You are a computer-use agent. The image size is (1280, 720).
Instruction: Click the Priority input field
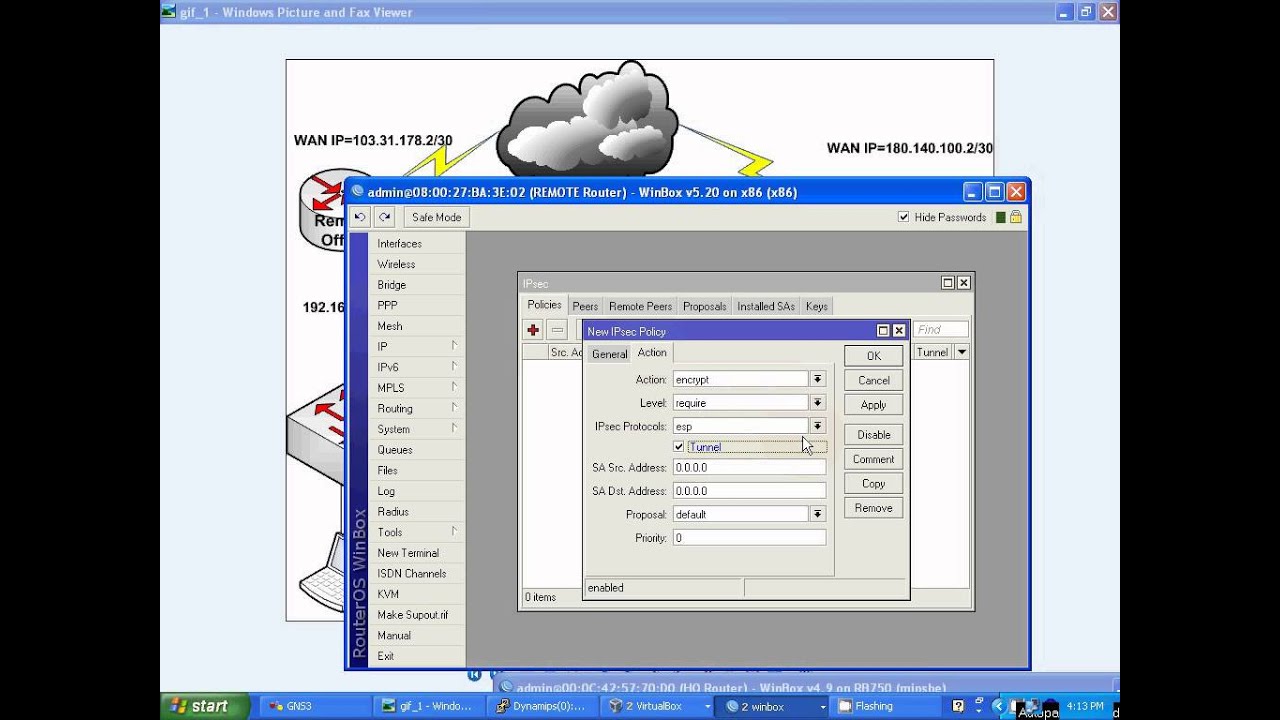click(x=749, y=538)
